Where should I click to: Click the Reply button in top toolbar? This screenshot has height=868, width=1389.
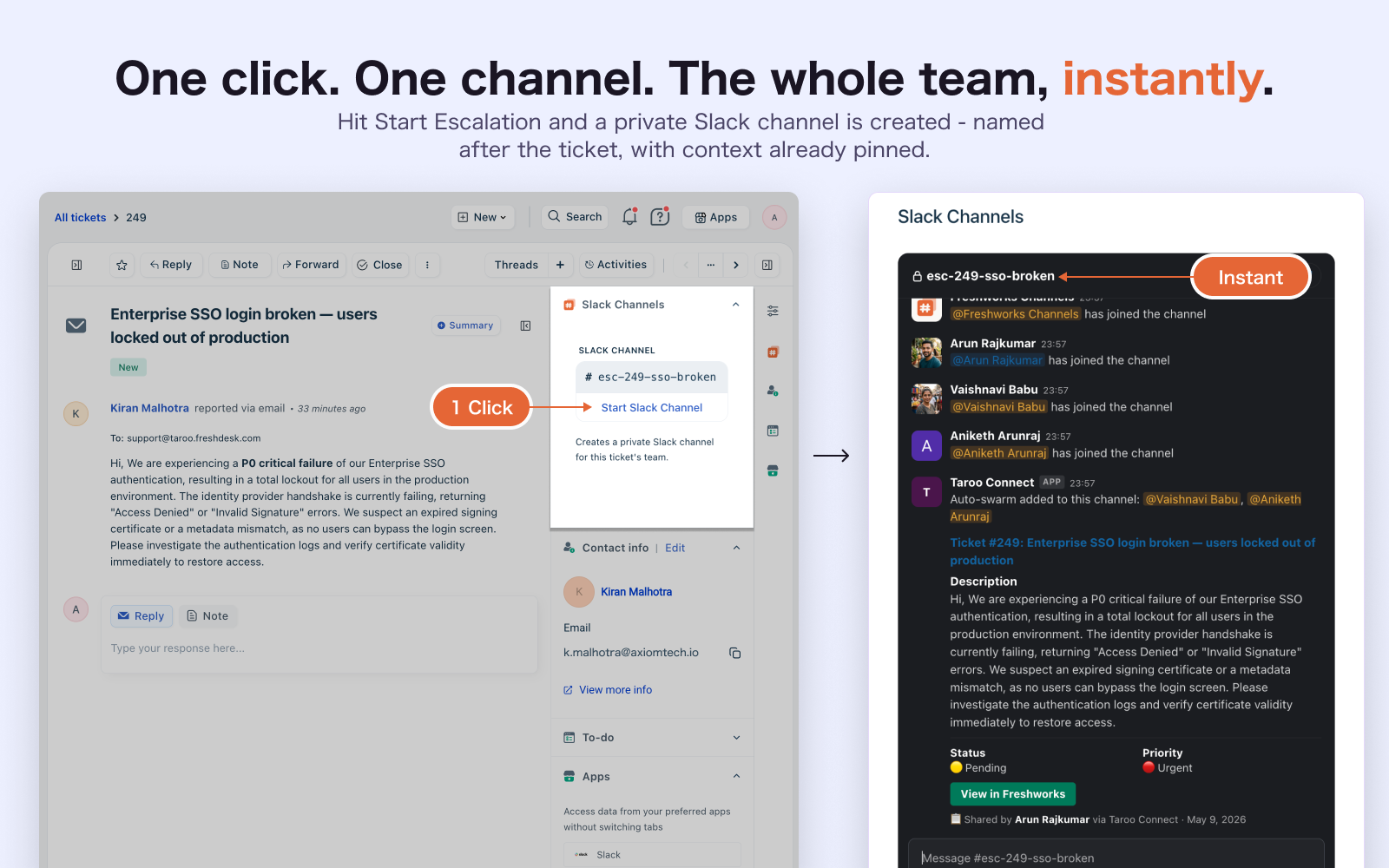[171, 265]
